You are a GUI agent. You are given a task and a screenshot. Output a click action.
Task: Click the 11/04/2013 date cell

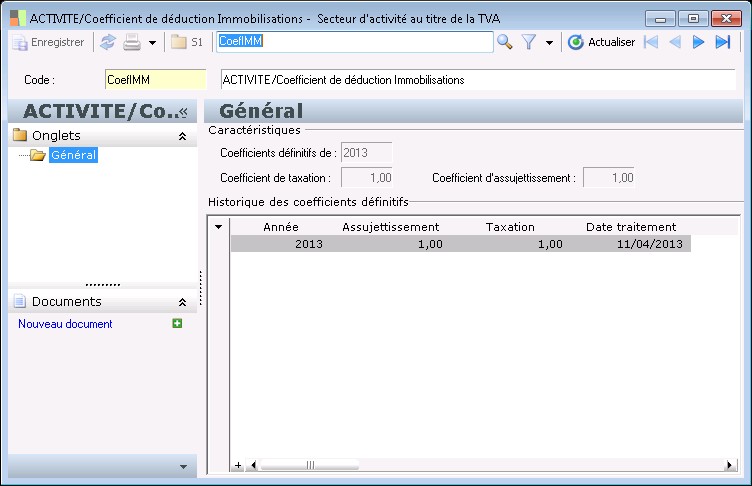[x=649, y=244]
